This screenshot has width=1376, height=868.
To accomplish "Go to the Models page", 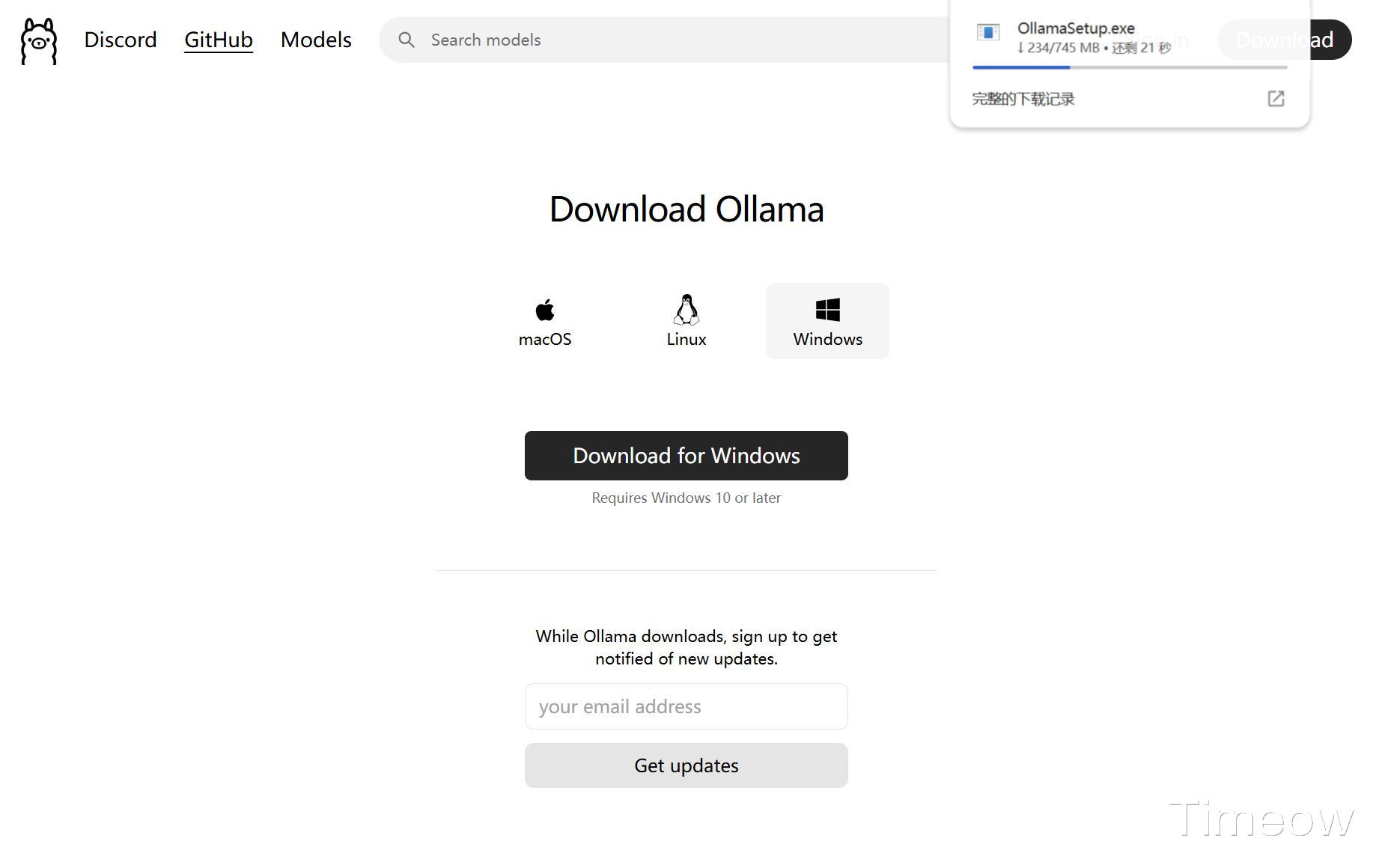I will 316,40.
